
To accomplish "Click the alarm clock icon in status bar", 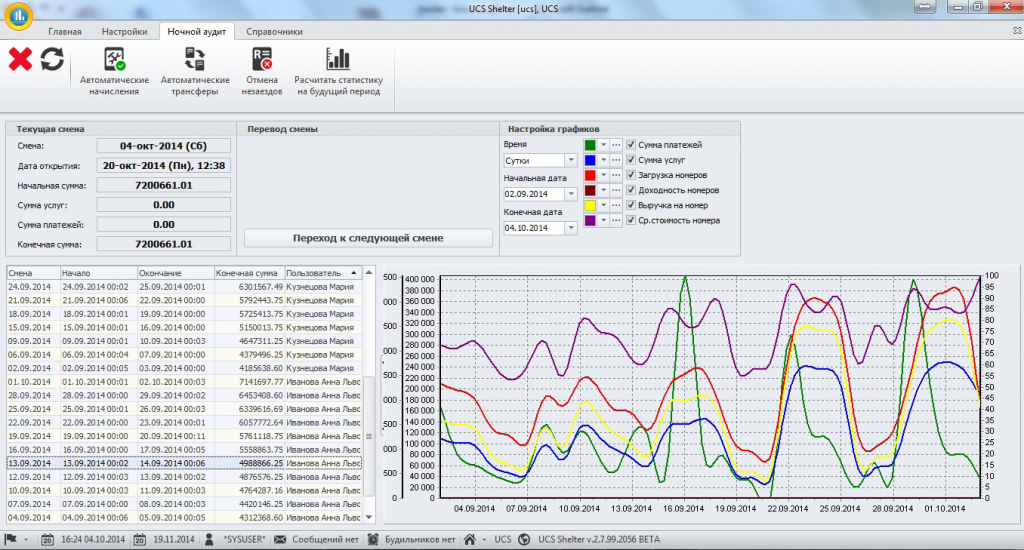I will pyautogui.click(x=373, y=540).
